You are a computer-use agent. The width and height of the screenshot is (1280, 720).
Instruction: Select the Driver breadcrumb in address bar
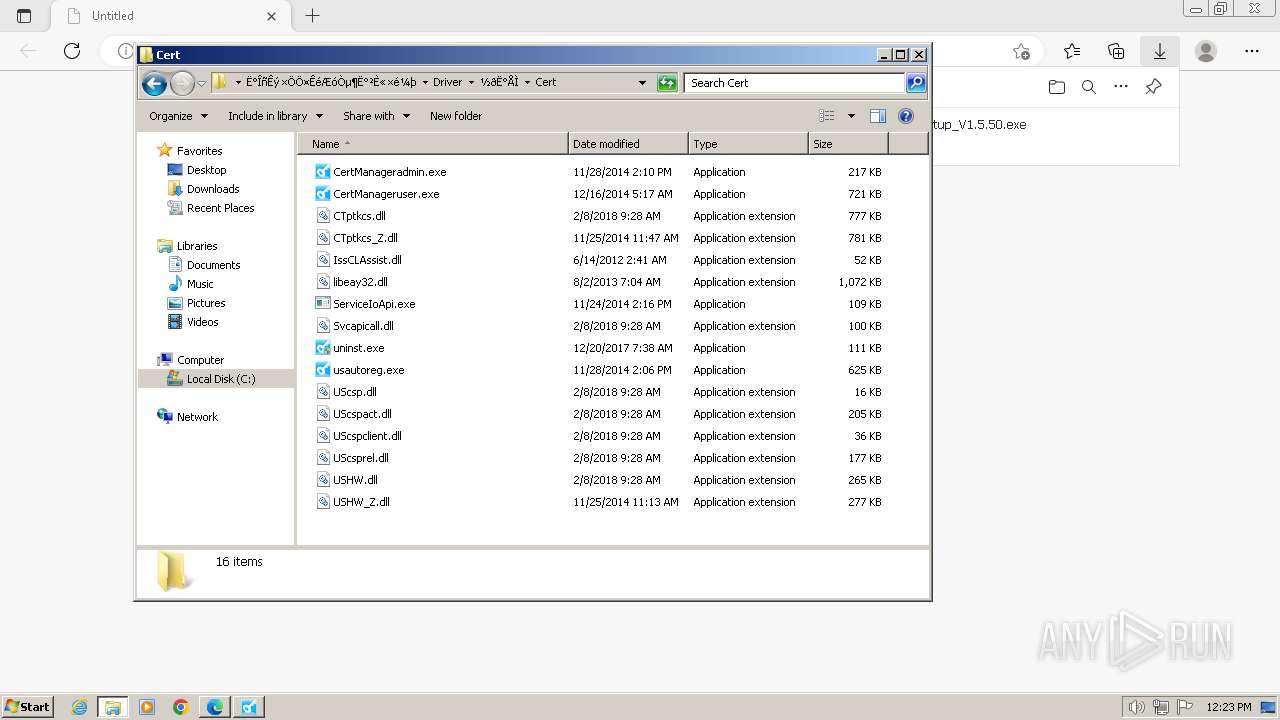[447, 83]
